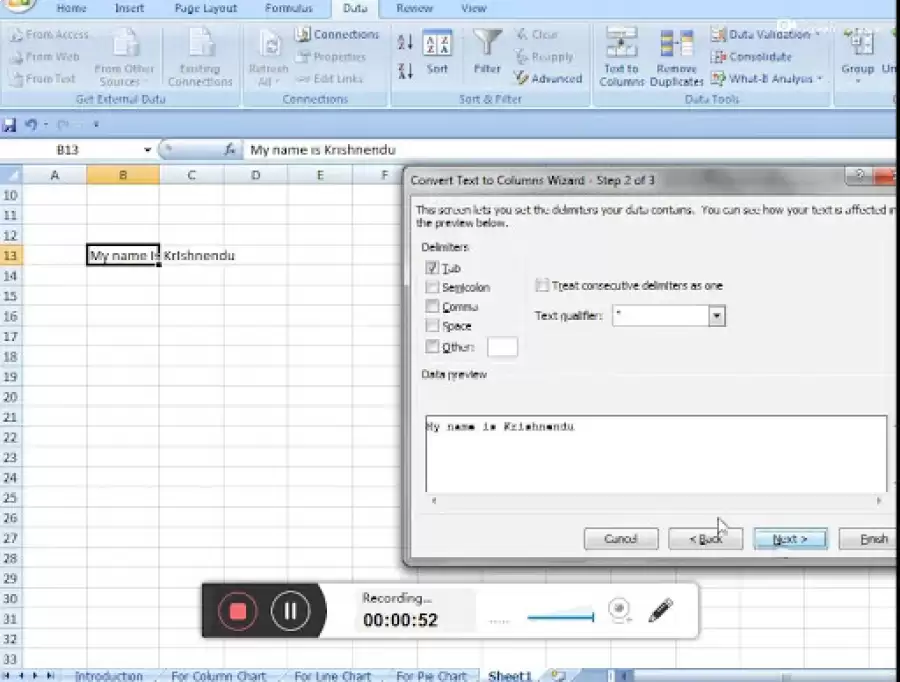The height and width of the screenshot is (682, 900).
Task: Expand the Name Box dropdown arrow
Action: click(148, 150)
